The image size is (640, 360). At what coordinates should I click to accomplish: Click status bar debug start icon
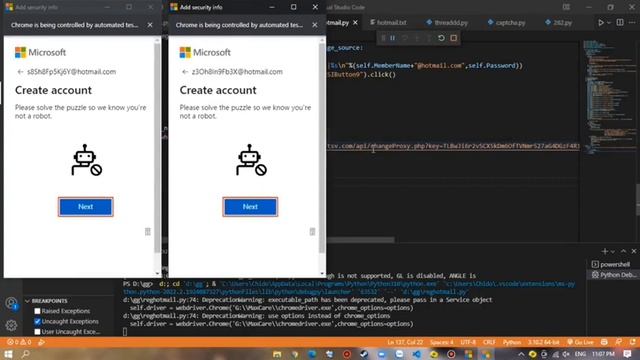tap(41, 342)
